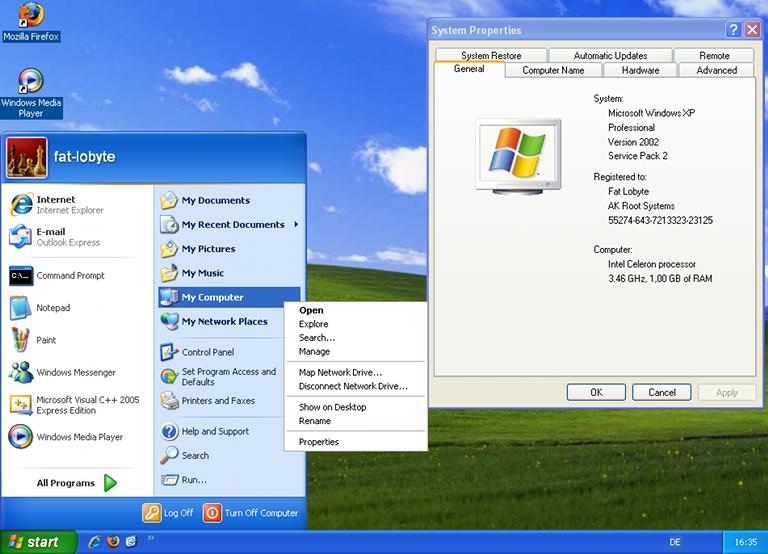Open the Computer Name tab

point(553,71)
